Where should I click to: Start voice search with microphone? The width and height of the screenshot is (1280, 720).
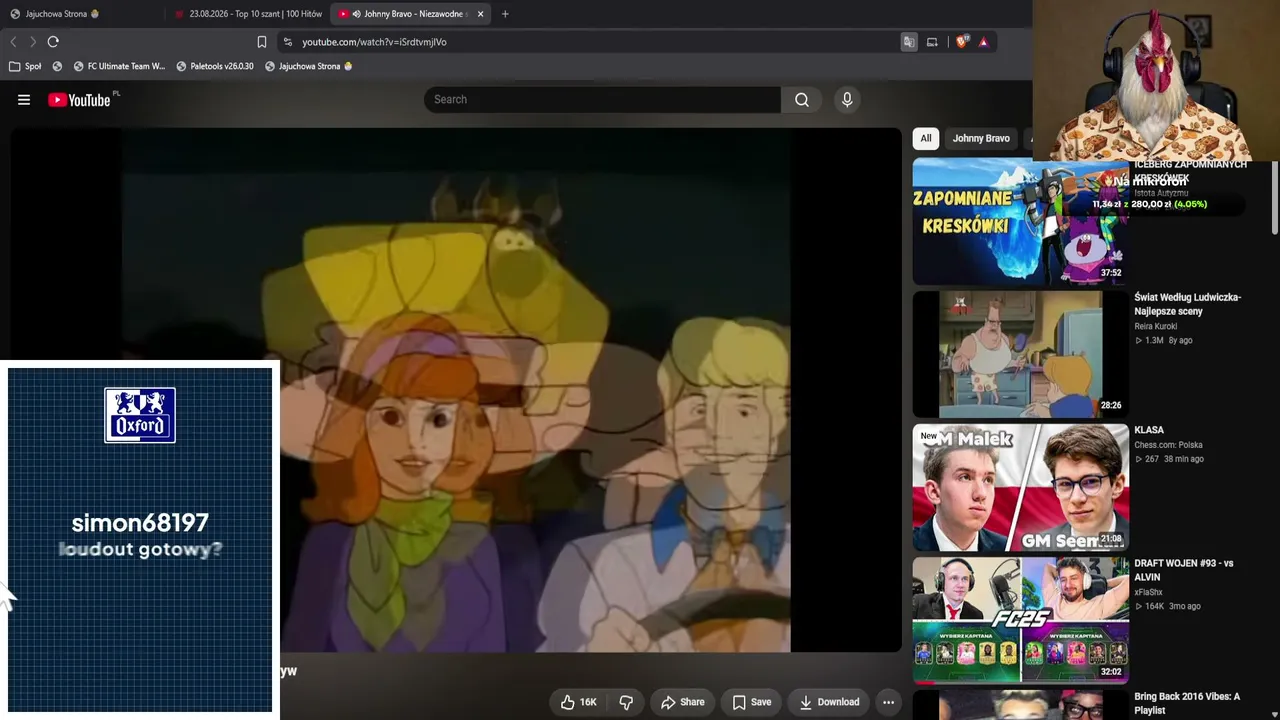point(847,100)
